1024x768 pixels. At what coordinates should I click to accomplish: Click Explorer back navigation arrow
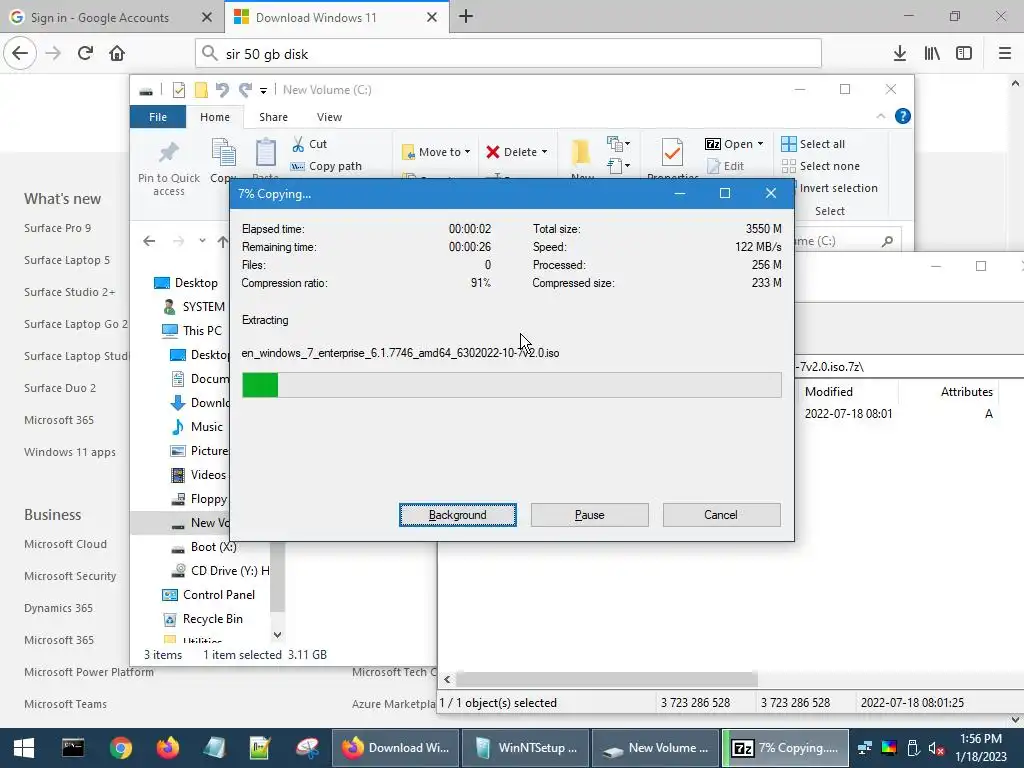tap(150, 241)
